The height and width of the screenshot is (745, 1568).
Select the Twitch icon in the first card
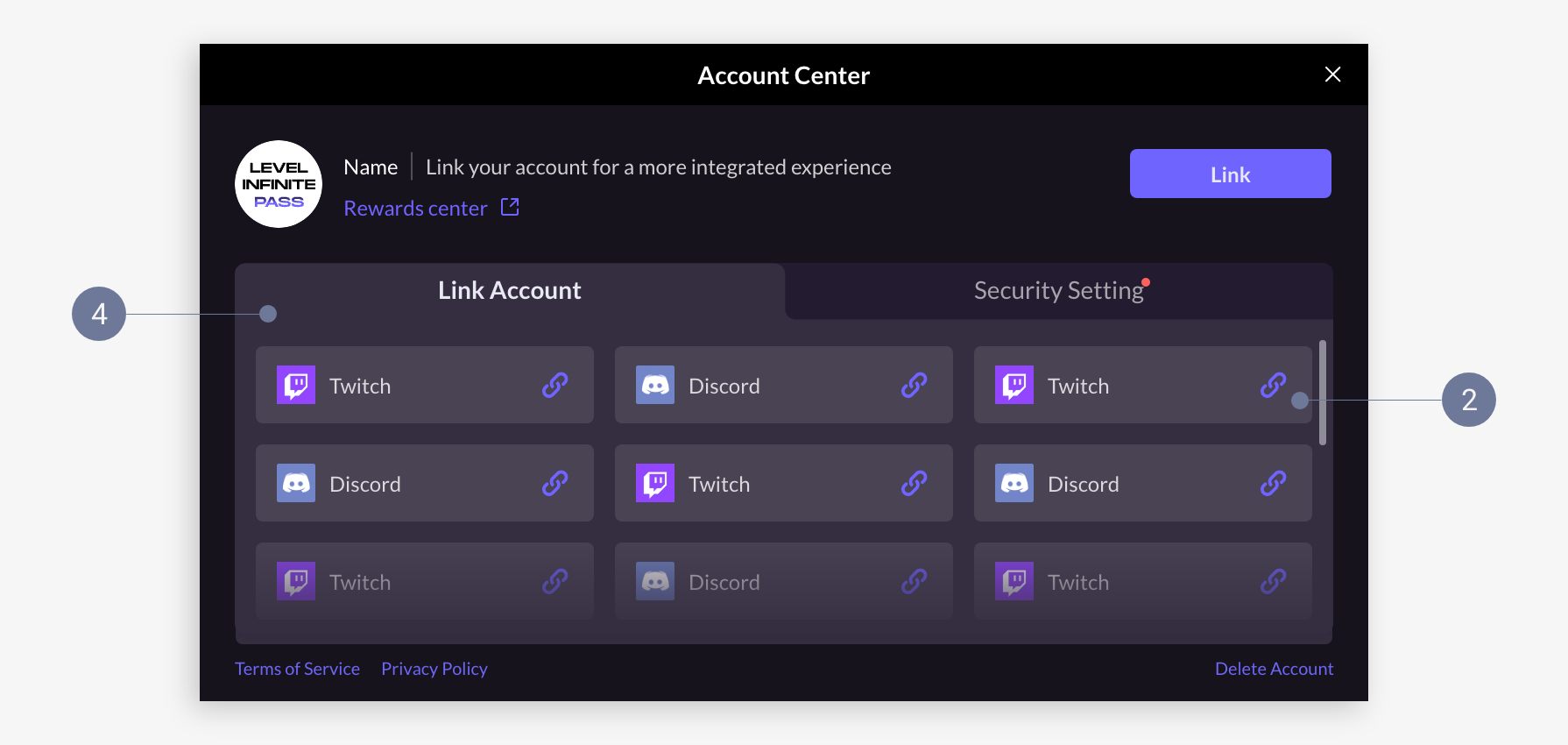[x=295, y=385]
